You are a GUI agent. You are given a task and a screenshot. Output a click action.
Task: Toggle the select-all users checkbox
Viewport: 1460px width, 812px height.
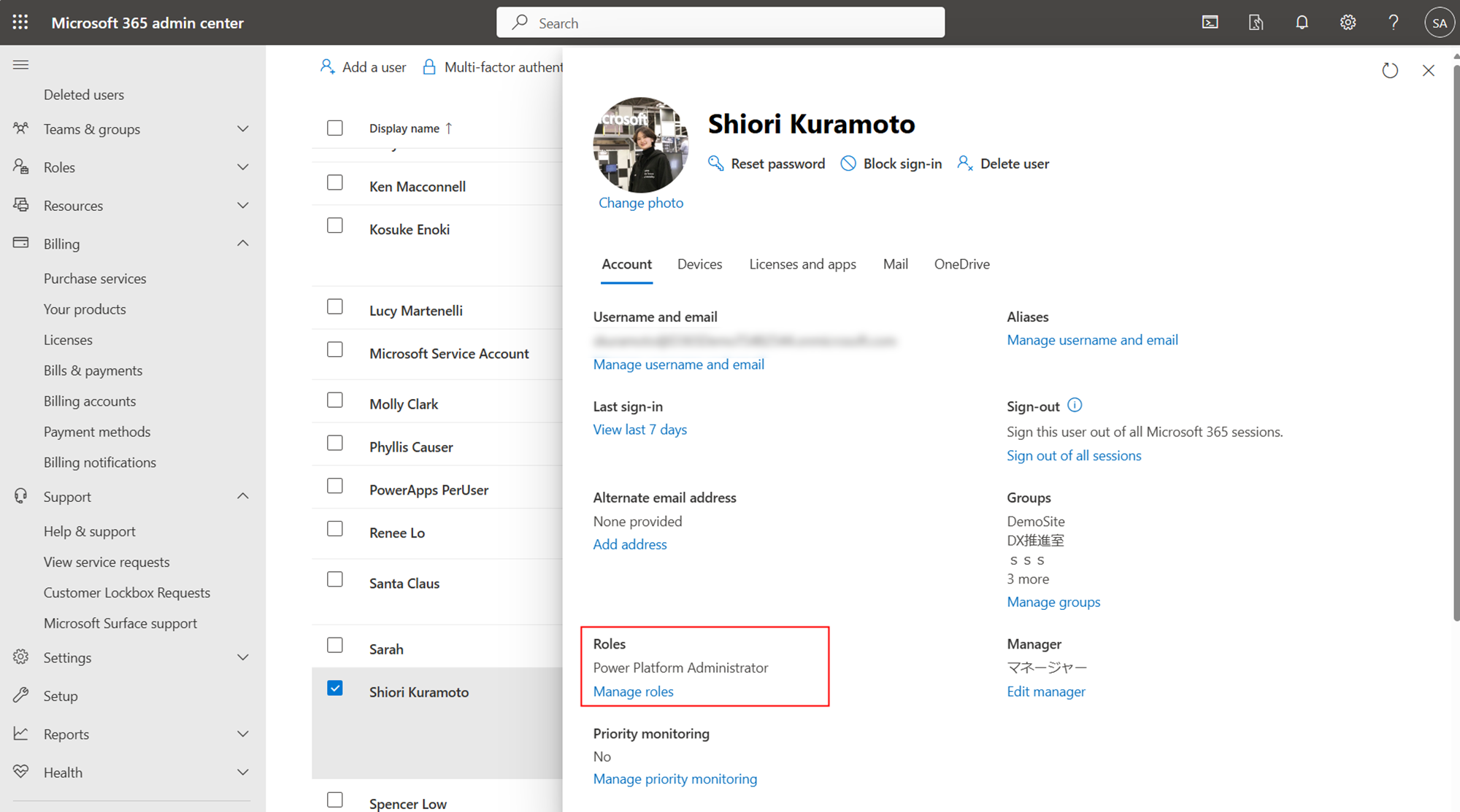[335, 128]
